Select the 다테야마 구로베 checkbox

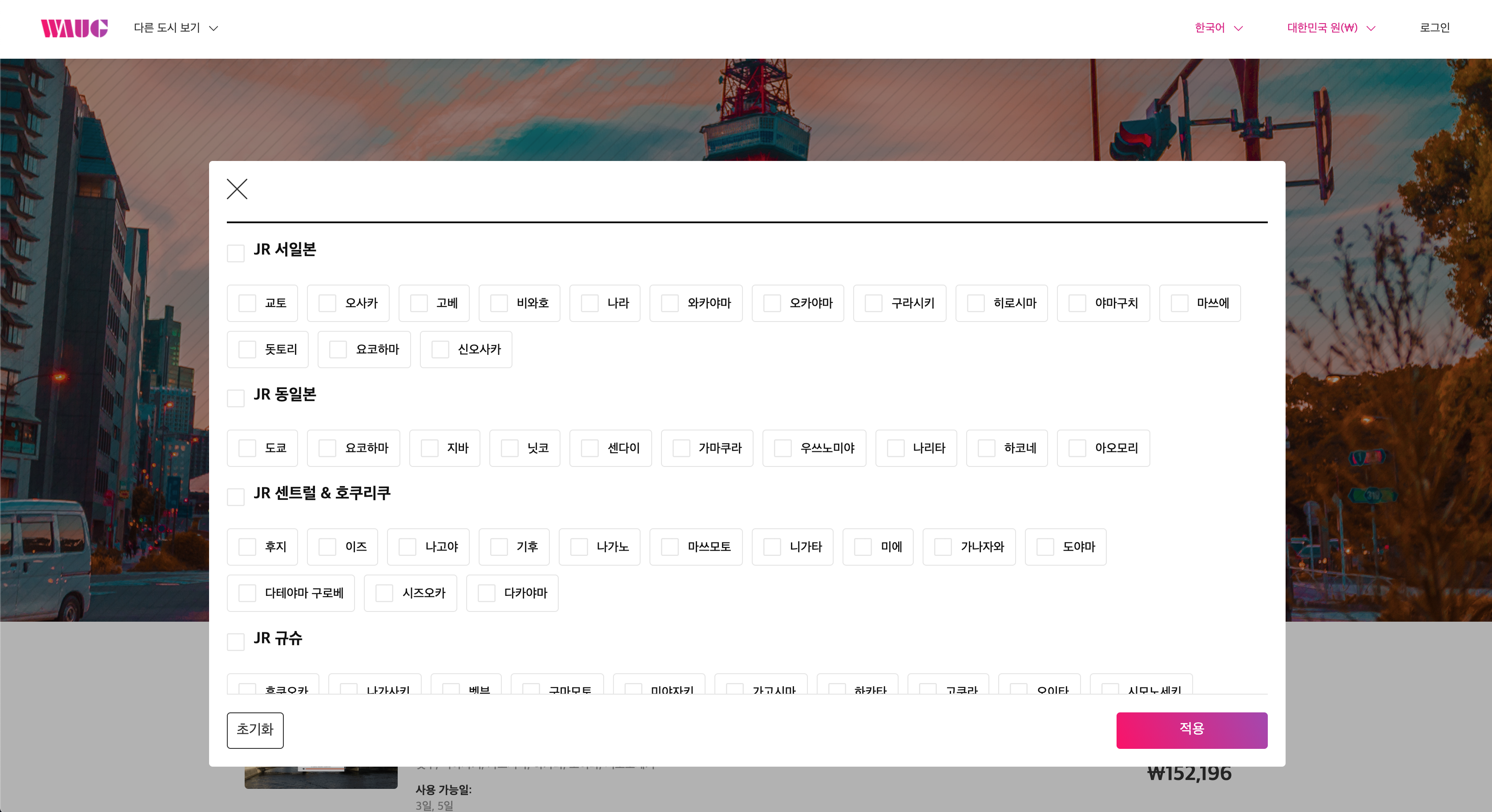pos(247,592)
